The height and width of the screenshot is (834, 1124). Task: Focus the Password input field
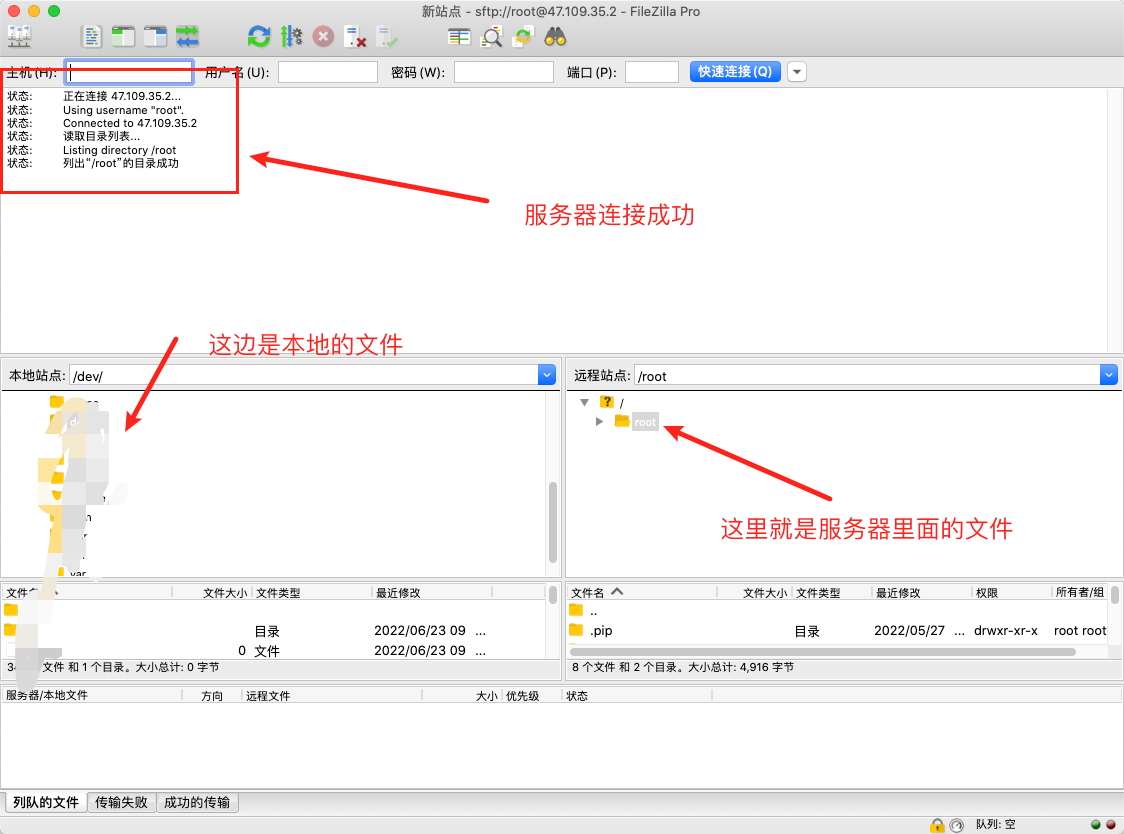coord(504,72)
